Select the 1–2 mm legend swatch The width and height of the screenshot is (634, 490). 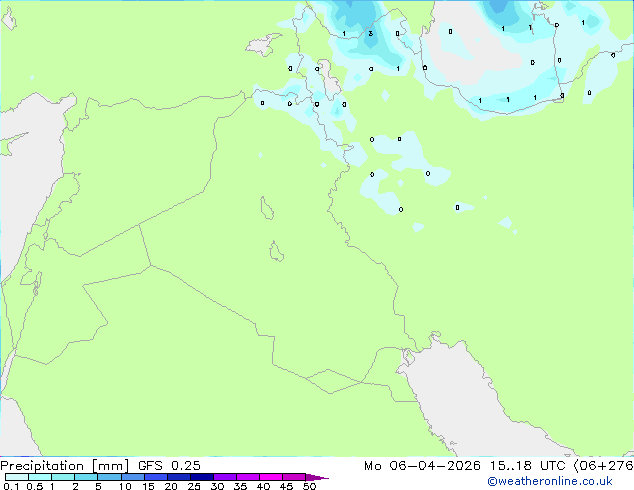(x=63, y=477)
